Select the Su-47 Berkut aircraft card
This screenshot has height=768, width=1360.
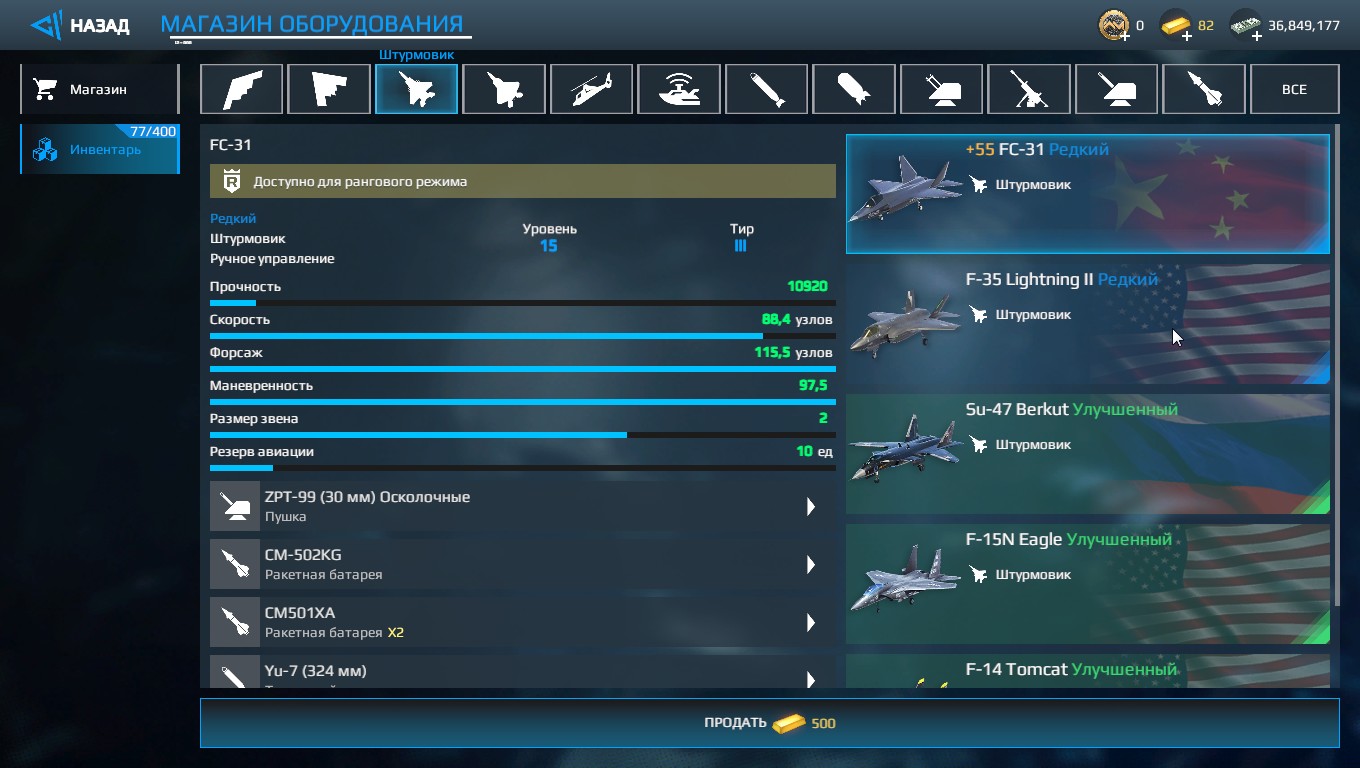[1088, 454]
